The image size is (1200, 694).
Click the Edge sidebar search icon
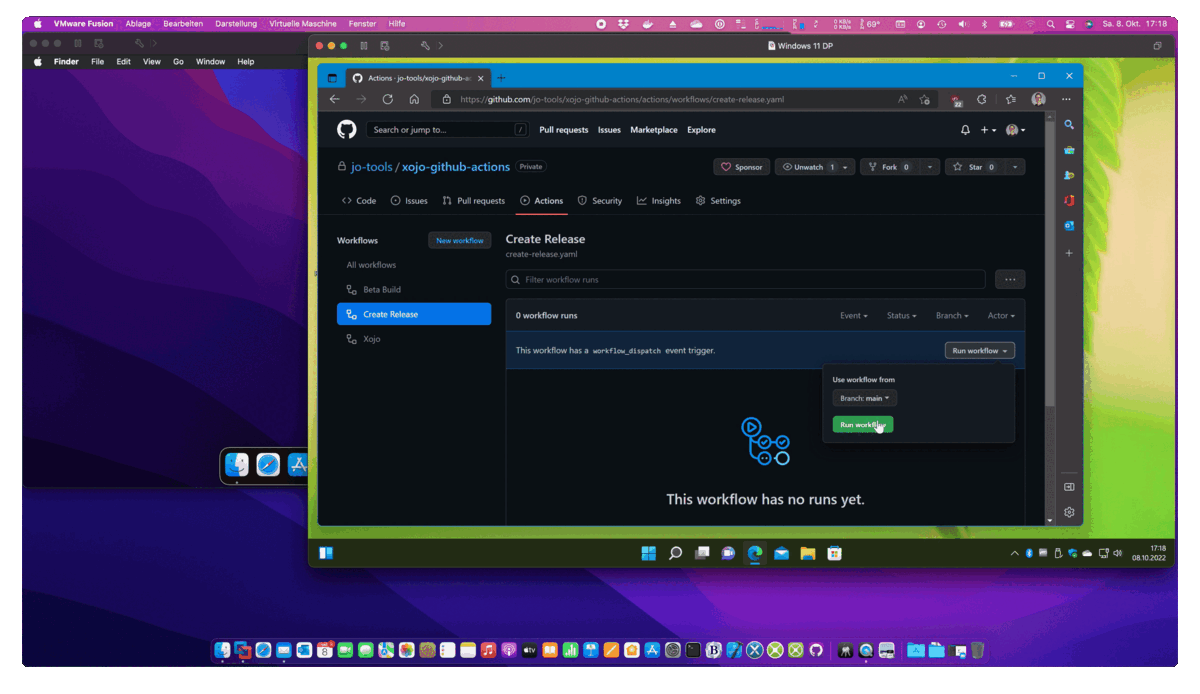(1069, 125)
